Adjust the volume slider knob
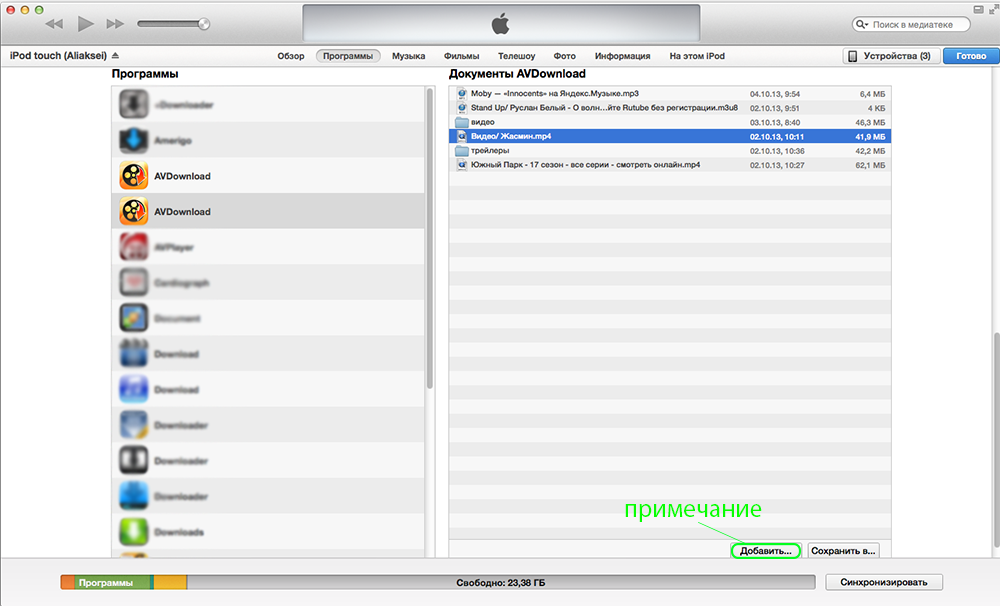Screen dimensions: 1000x606 tap(203, 24)
